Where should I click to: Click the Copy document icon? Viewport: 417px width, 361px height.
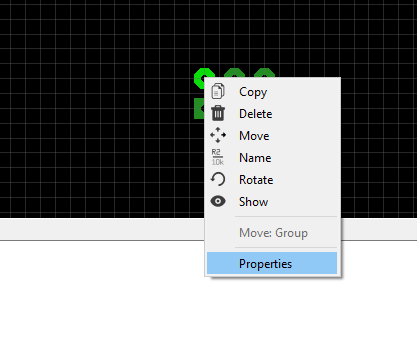tap(218, 91)
